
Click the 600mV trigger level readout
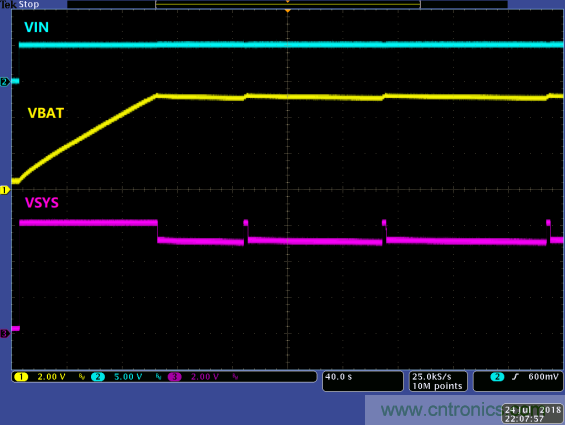click(543, 377)
